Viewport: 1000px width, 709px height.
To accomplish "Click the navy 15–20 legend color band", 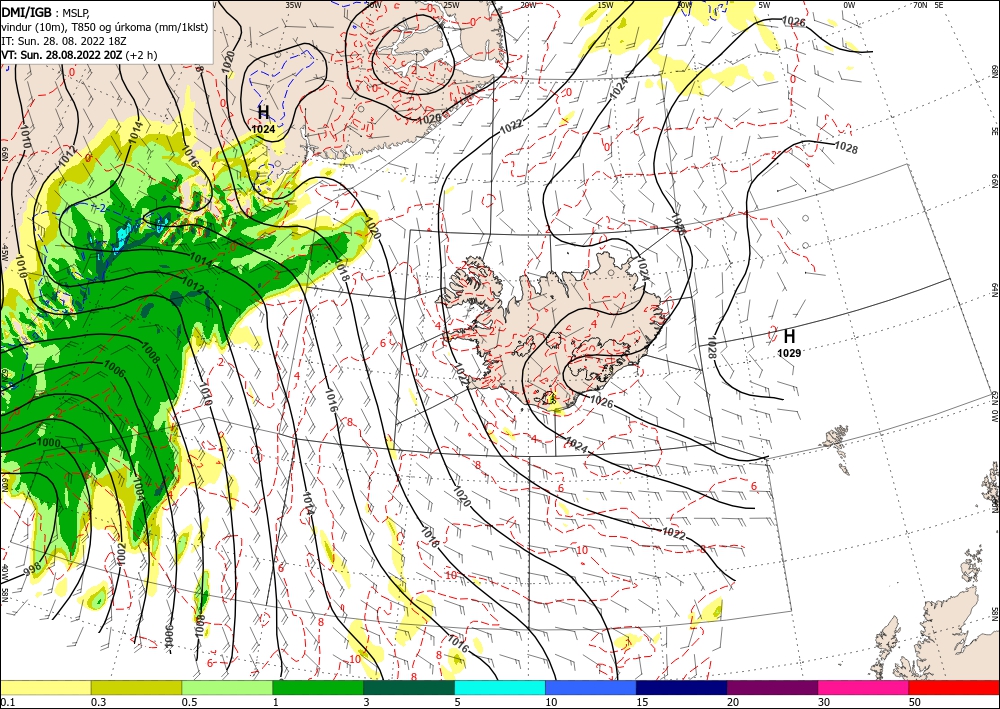I will 682,687.
